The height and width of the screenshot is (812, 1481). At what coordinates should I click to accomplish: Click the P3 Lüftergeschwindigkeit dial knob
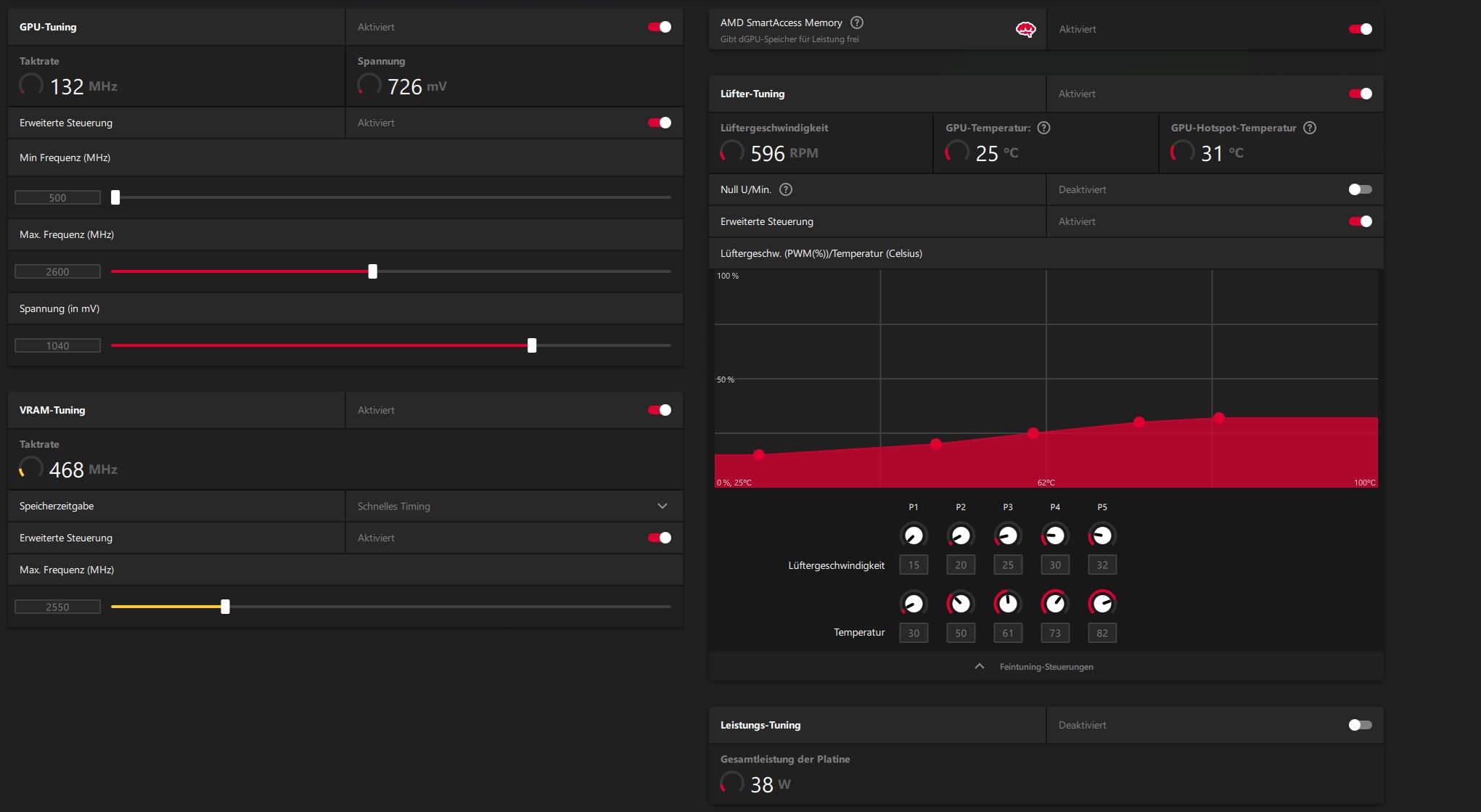(1008, 536)
